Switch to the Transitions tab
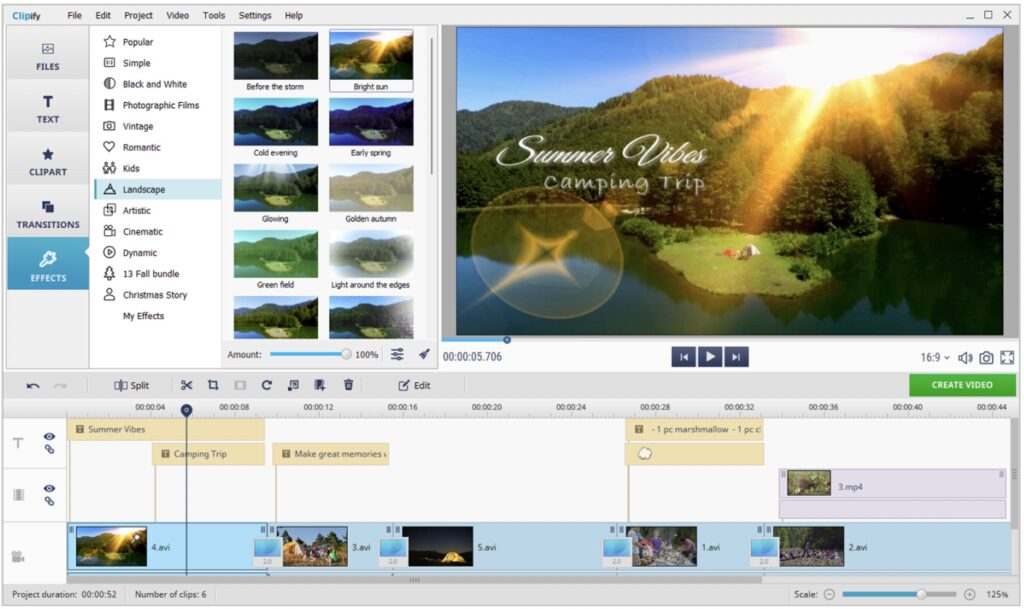The image size is (1024, 609). point(48,213)
